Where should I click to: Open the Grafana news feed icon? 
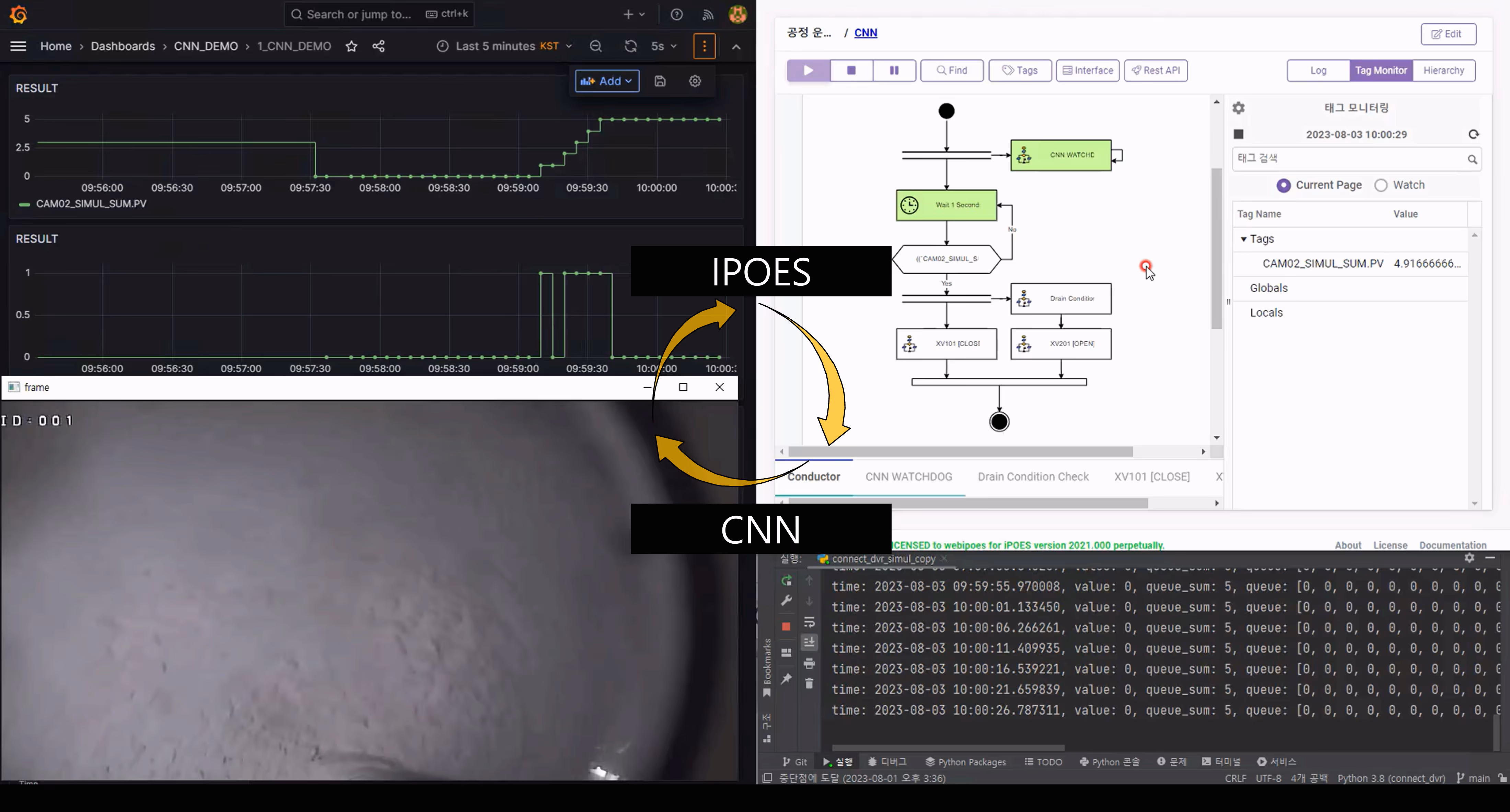708,15
